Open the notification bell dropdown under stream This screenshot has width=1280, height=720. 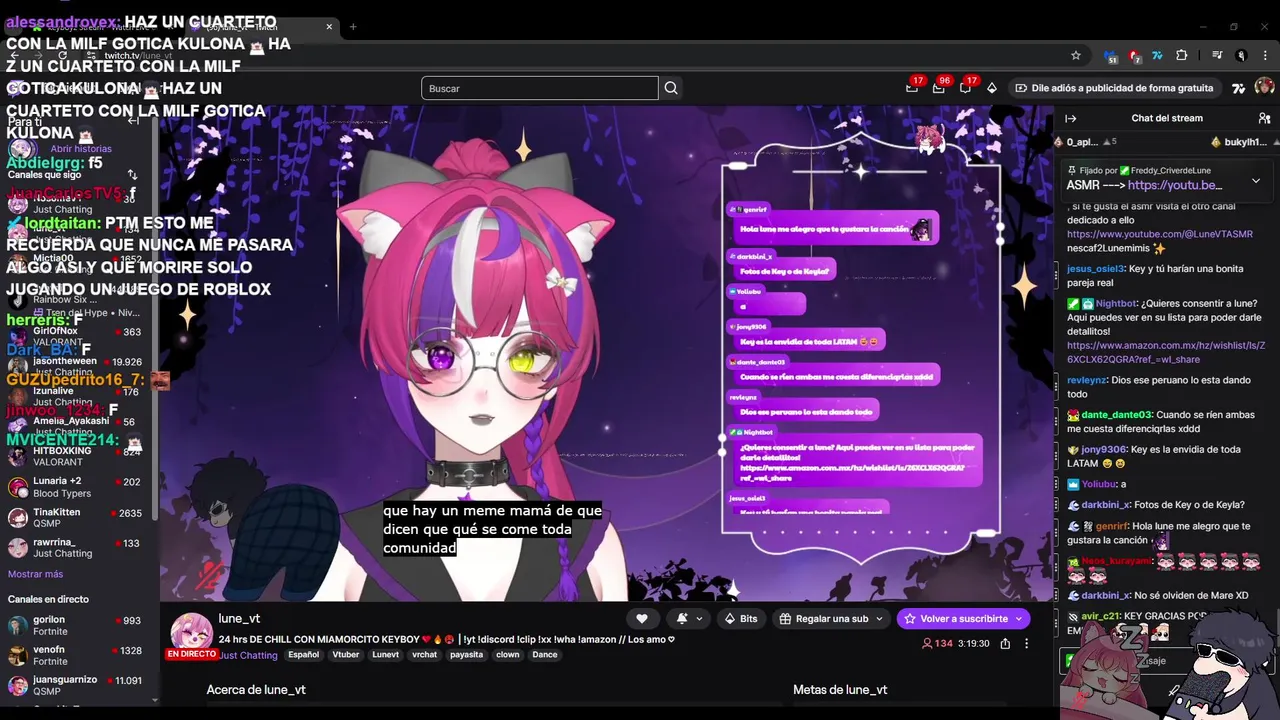688,619
